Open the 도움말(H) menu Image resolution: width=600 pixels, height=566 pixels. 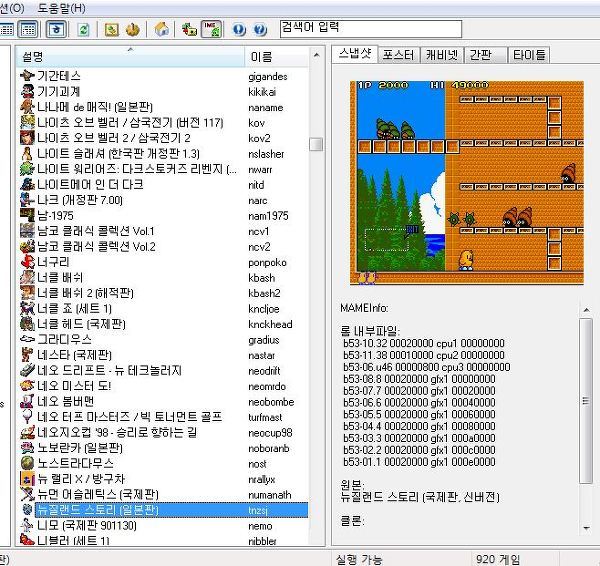[x=61, y=8]
